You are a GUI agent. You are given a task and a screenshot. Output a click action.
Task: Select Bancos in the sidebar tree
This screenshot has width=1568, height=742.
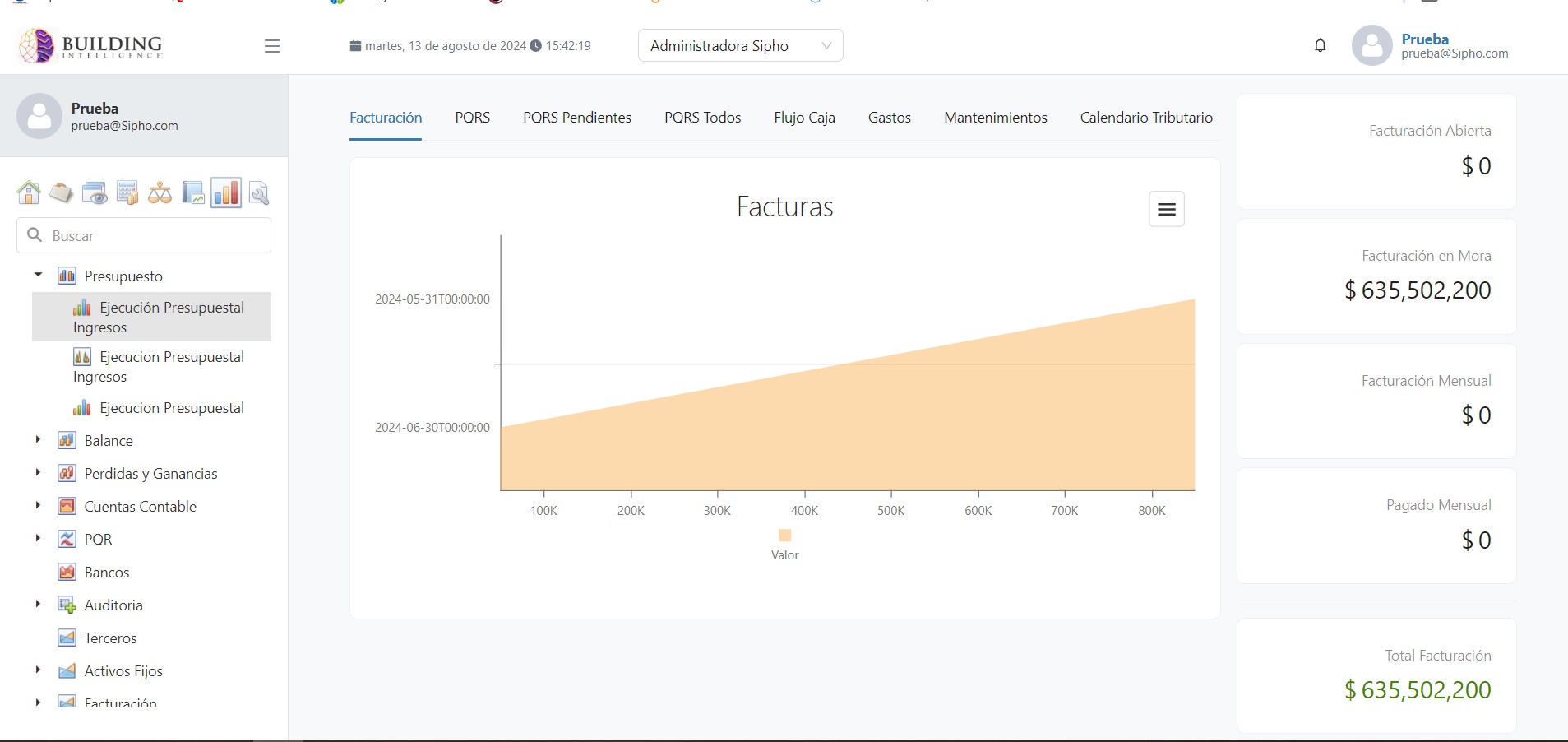[107, 573]
